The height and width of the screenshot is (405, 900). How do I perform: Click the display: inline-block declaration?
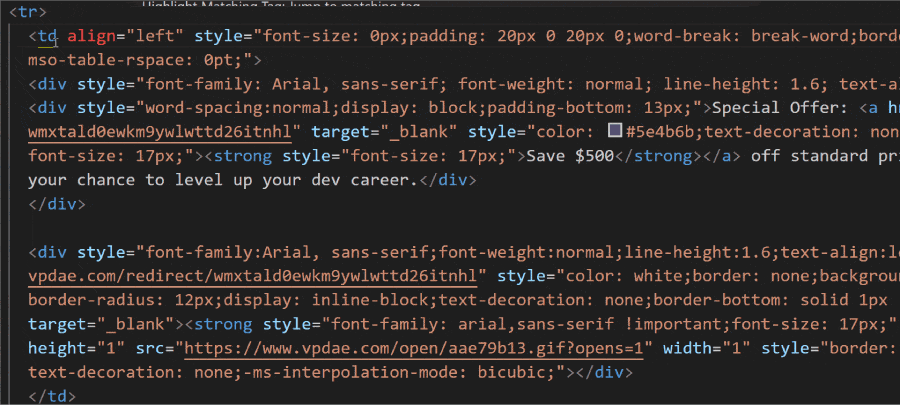click(330, 300)
